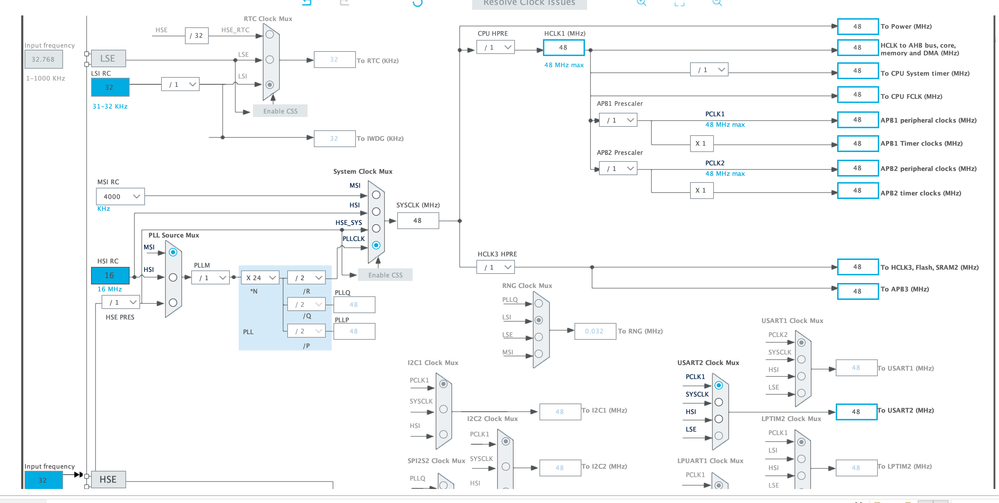The width and height of the screenshot is (999, 503).
Task: Click the HSE input frequency field
Action: pyautogui.click(x=44, y=480)
